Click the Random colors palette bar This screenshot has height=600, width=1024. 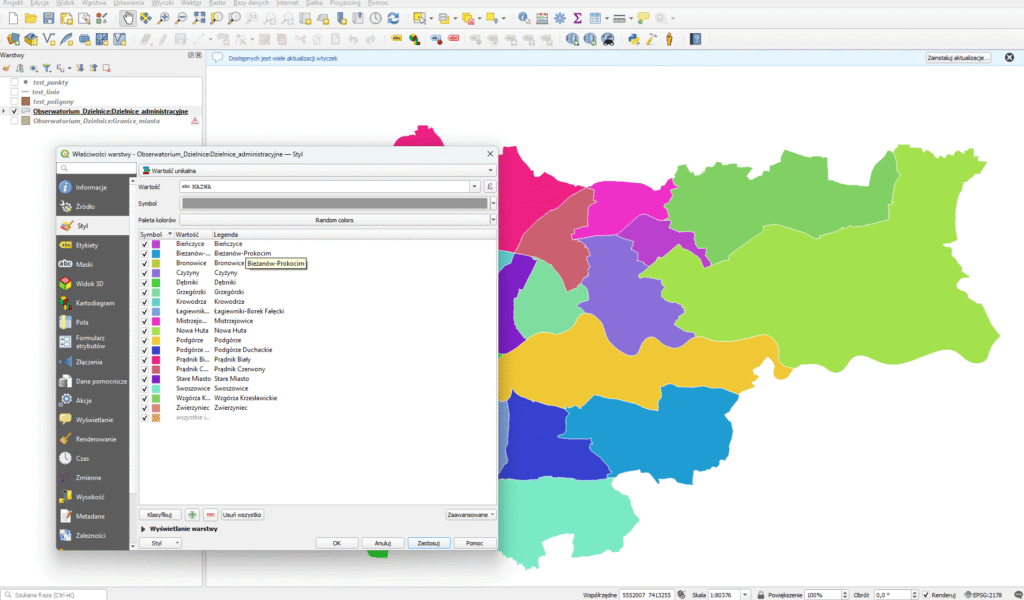[x=334, y=219]
